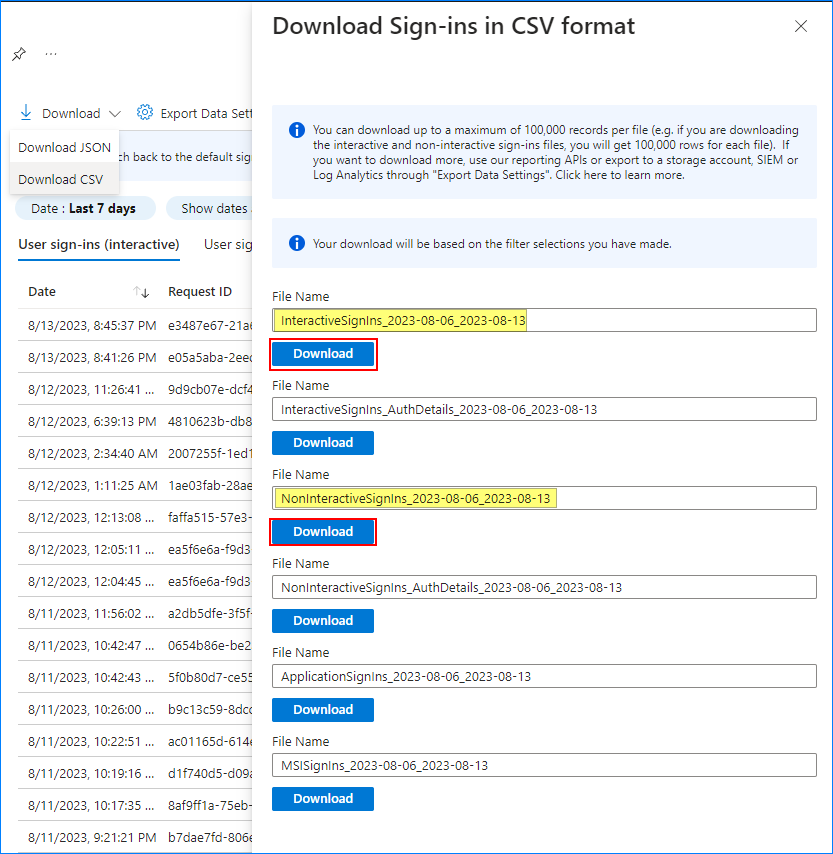Click the info icon beside the 100,000 records note

pyautogui.click(x=296, y=130)
